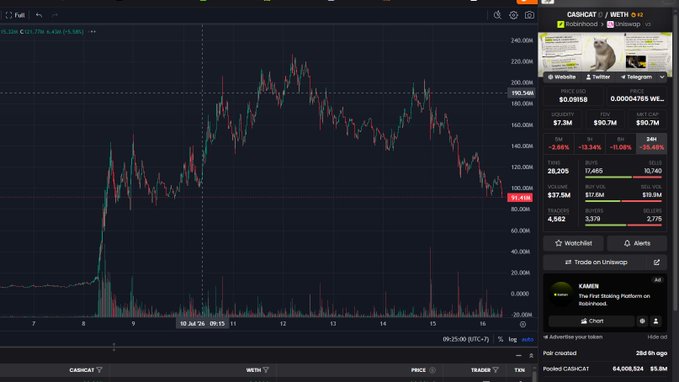Image resolution: width=679 pixels, height=382 pixels.
Task: Filter transactions by CASHCAT amount
Action: [x=100, y=370]
